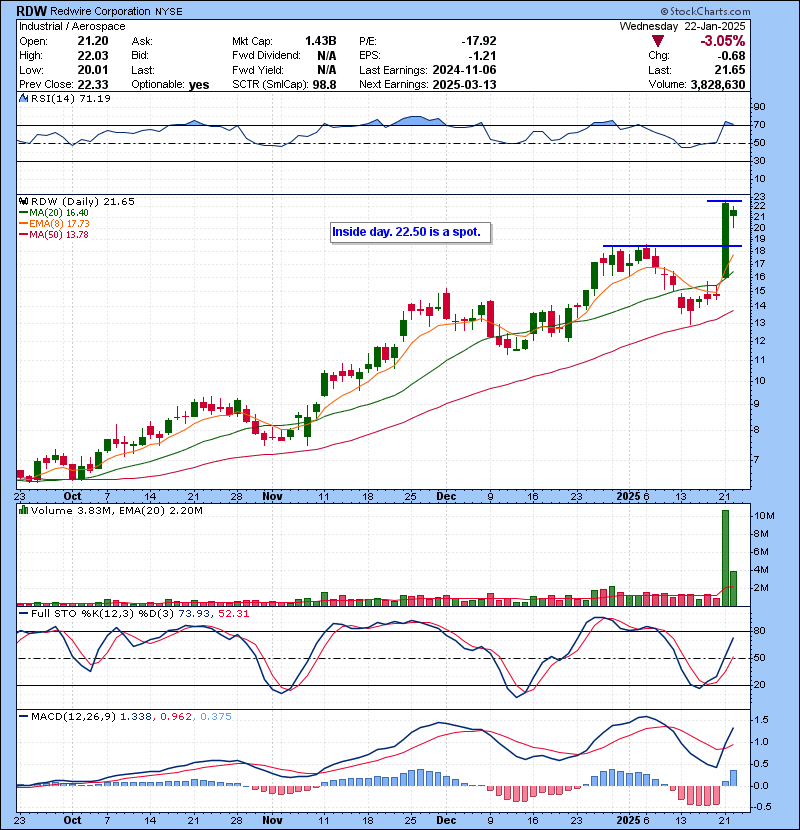Click the Optionable 'yes' value
Screen dimensions: 800x830
pos(199,85)
